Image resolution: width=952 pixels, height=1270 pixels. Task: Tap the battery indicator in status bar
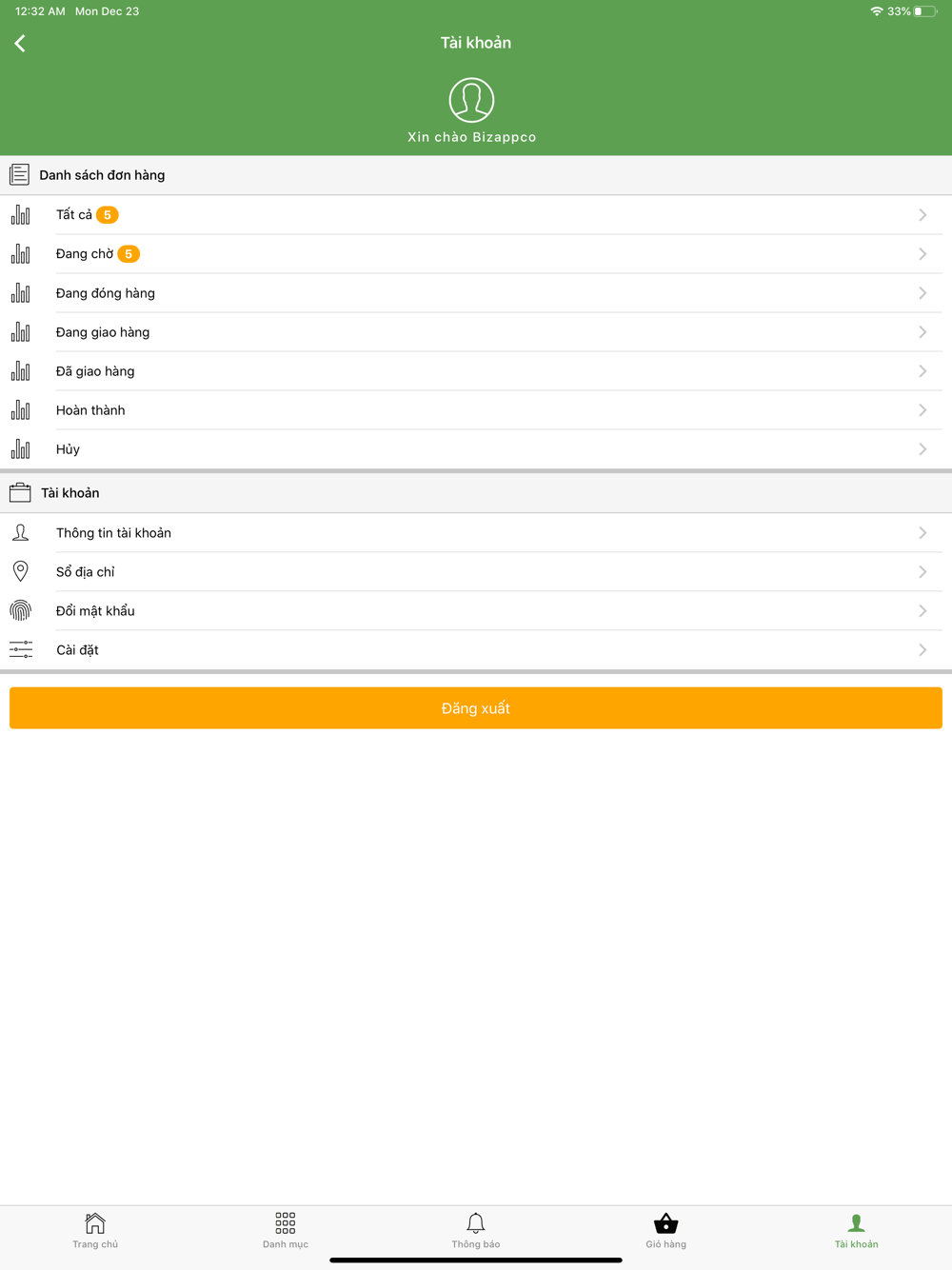click(925, 11)
